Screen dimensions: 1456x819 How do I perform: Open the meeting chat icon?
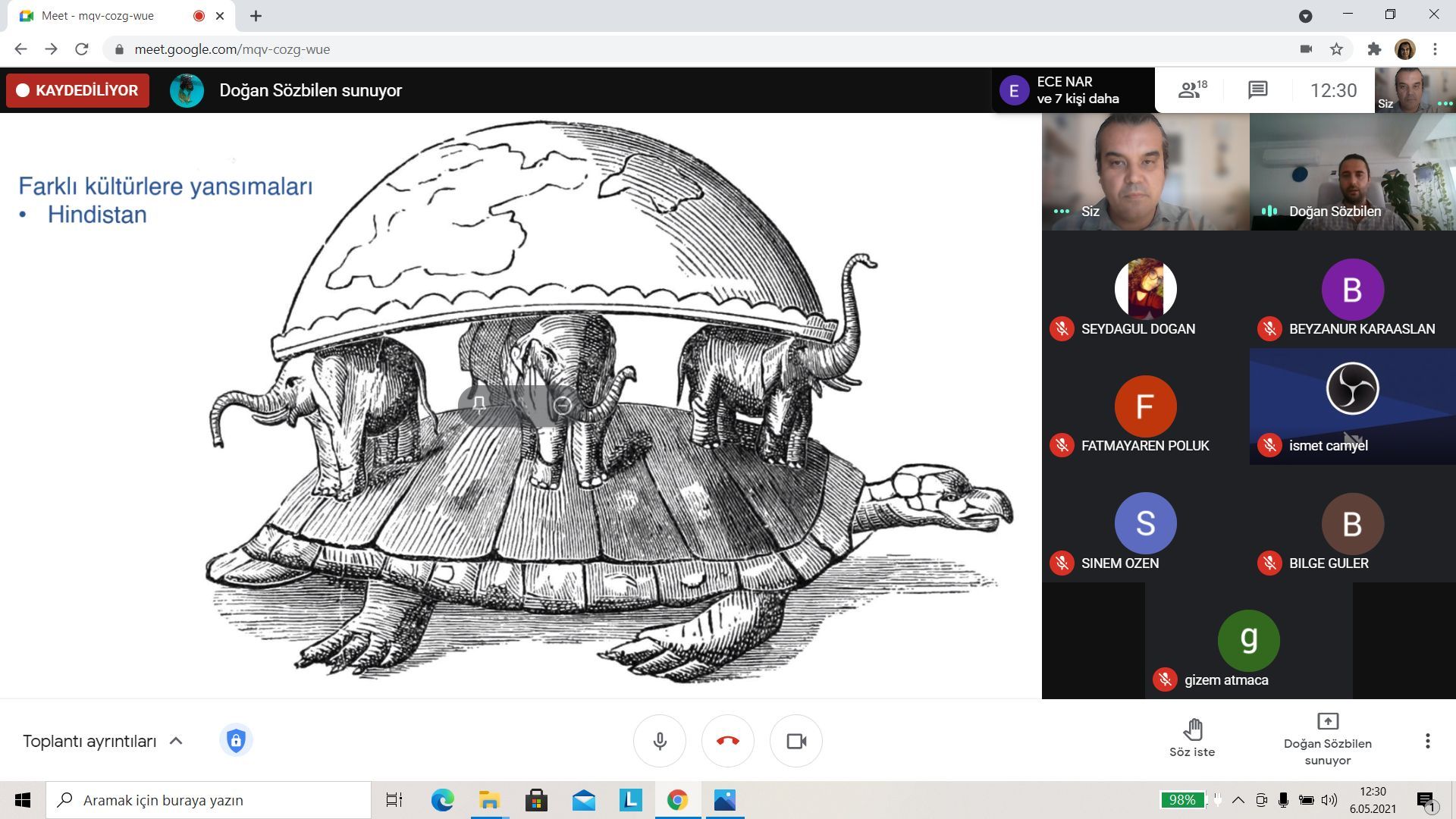tap(1257, 90)
